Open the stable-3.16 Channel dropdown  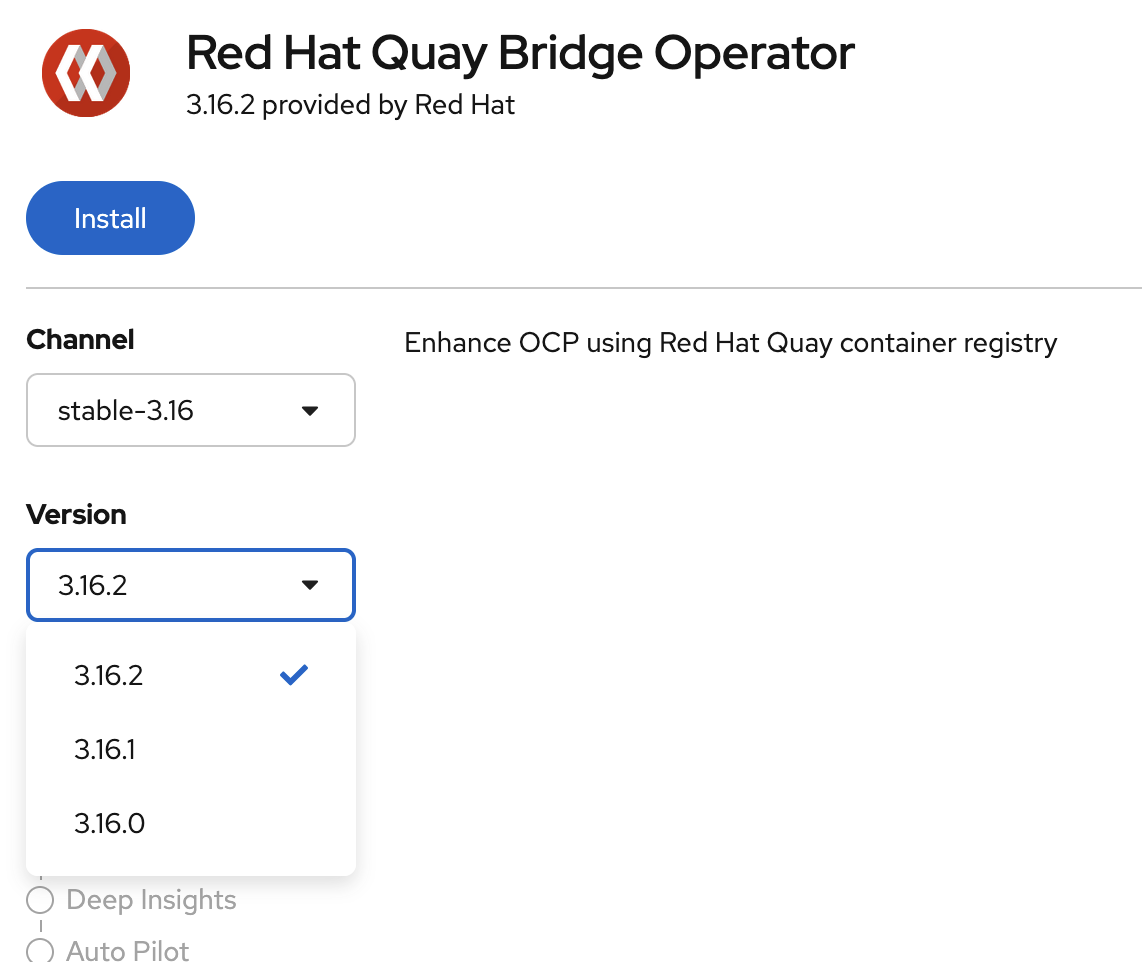tap(190, 410)
